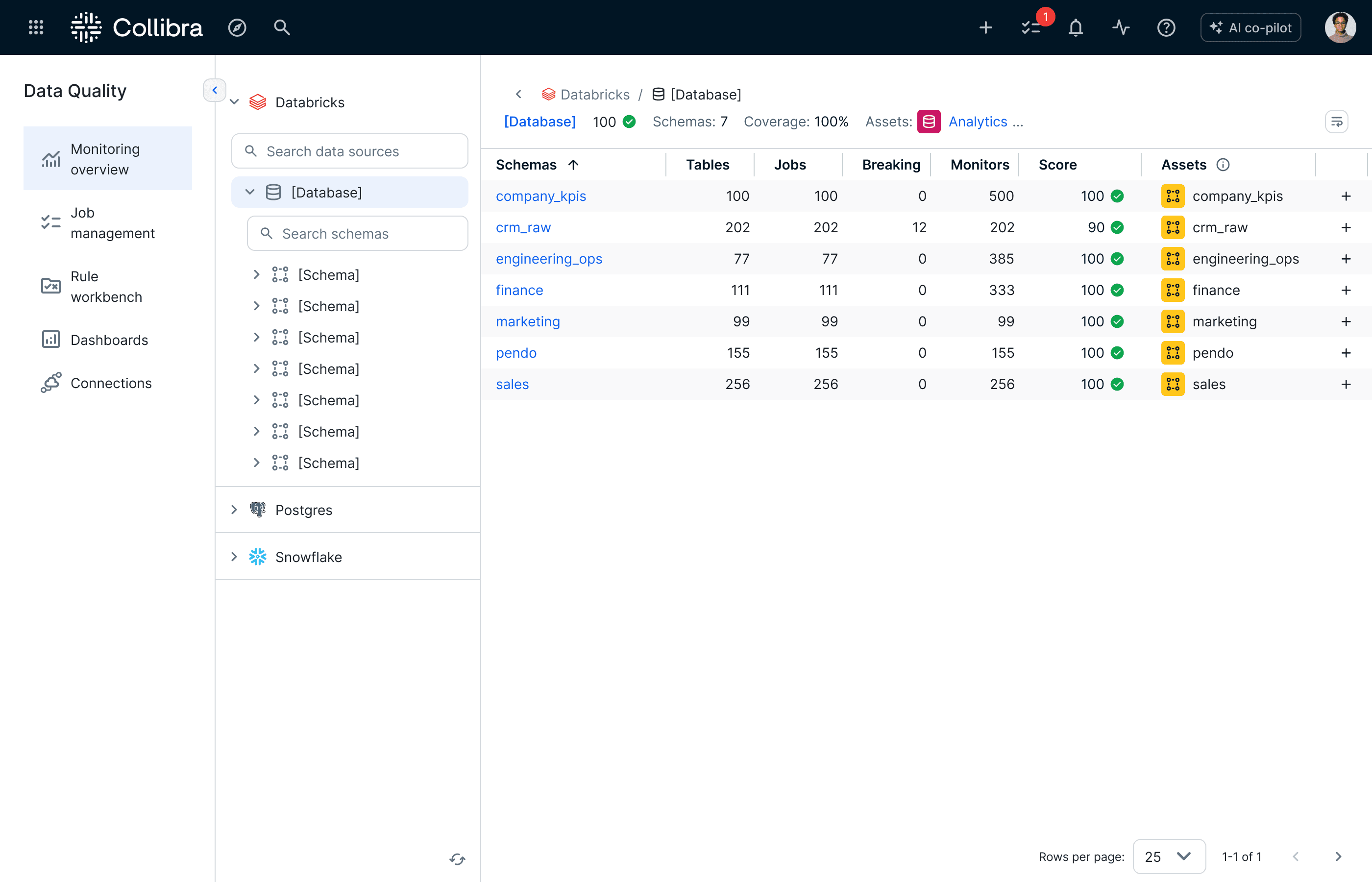
Task: Toggle text wrap icon at top right
Action: pos(1337,122)
